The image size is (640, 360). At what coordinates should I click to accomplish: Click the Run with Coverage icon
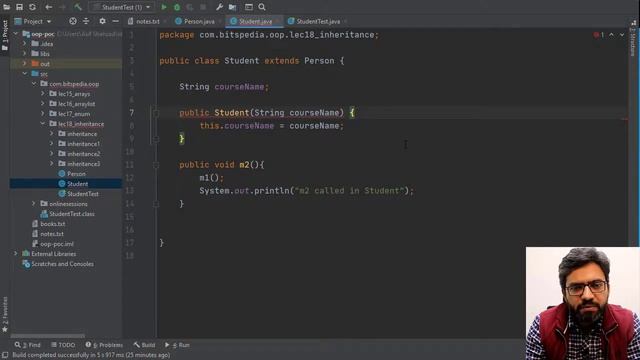tap(190, 7)
